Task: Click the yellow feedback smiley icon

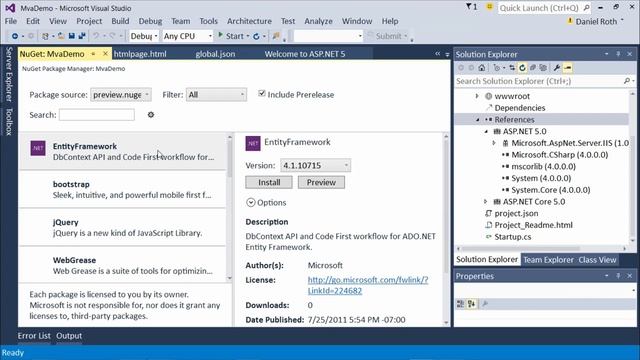Action: pyautogui.click(x=489, y=7)
